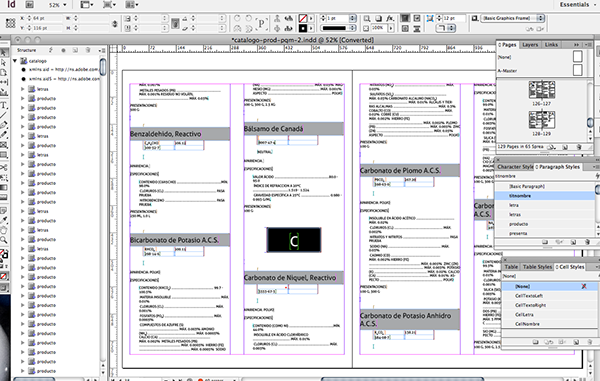Open the 52% zoom level dropdown
The image size is (600, 381).
[57, 5]
